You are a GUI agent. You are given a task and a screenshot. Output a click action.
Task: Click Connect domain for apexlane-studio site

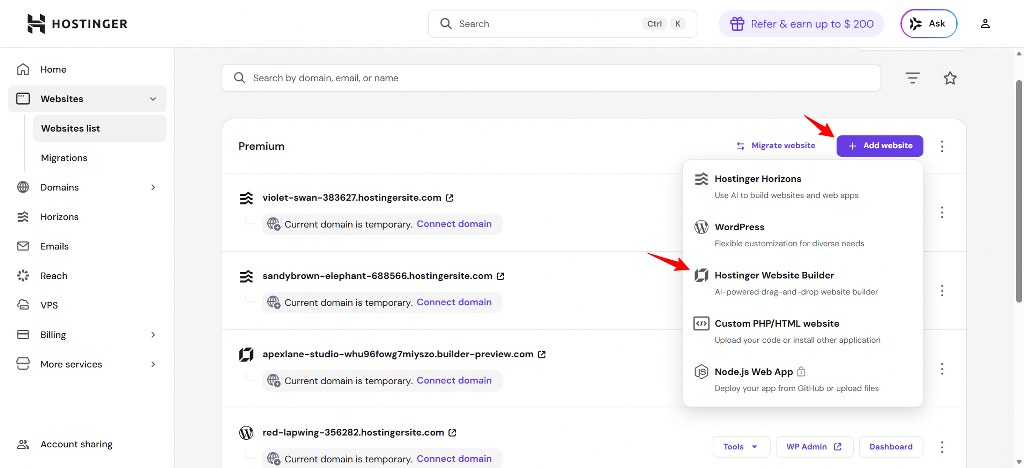click(x=454, y=381)
